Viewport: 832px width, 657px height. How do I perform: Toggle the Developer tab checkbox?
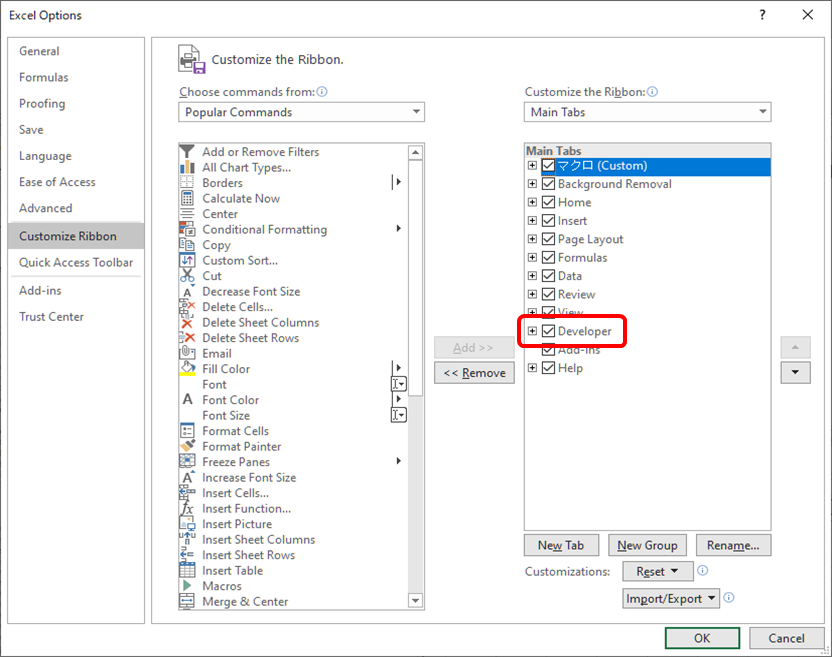point(548,331)
